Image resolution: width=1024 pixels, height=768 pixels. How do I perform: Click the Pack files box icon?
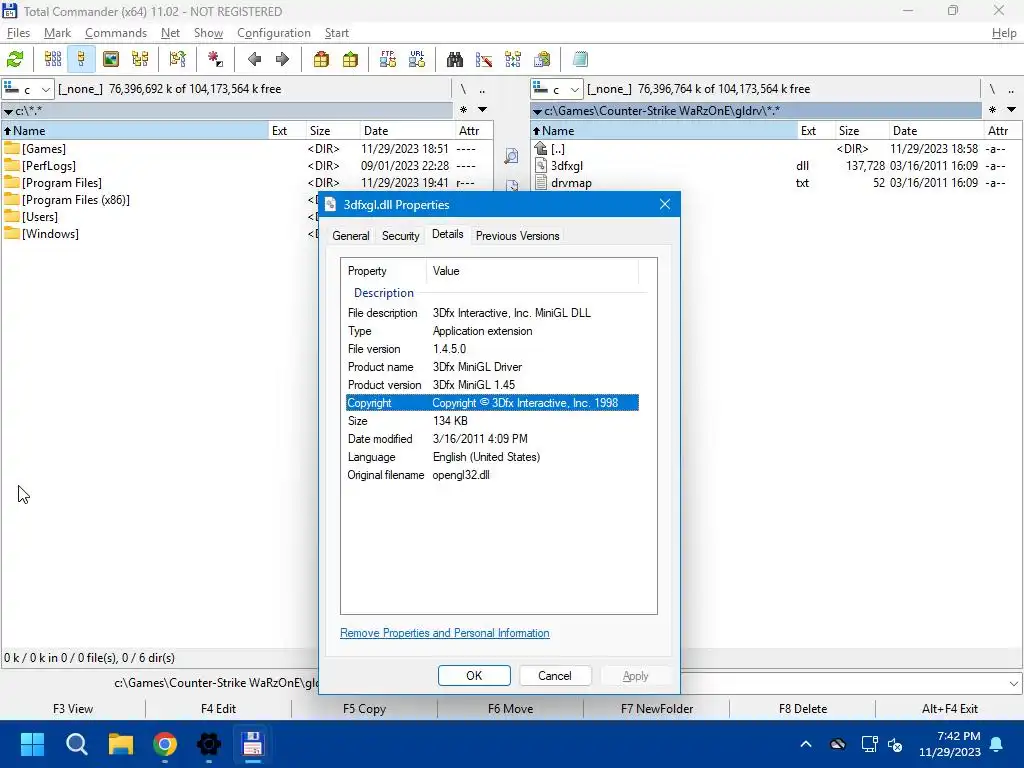tap(321, 59)
